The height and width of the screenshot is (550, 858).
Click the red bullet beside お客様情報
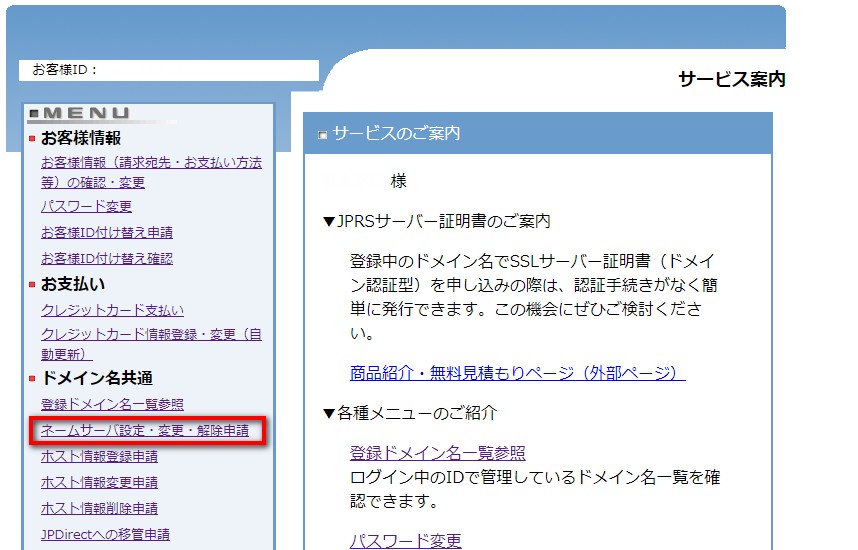[32, 138]
